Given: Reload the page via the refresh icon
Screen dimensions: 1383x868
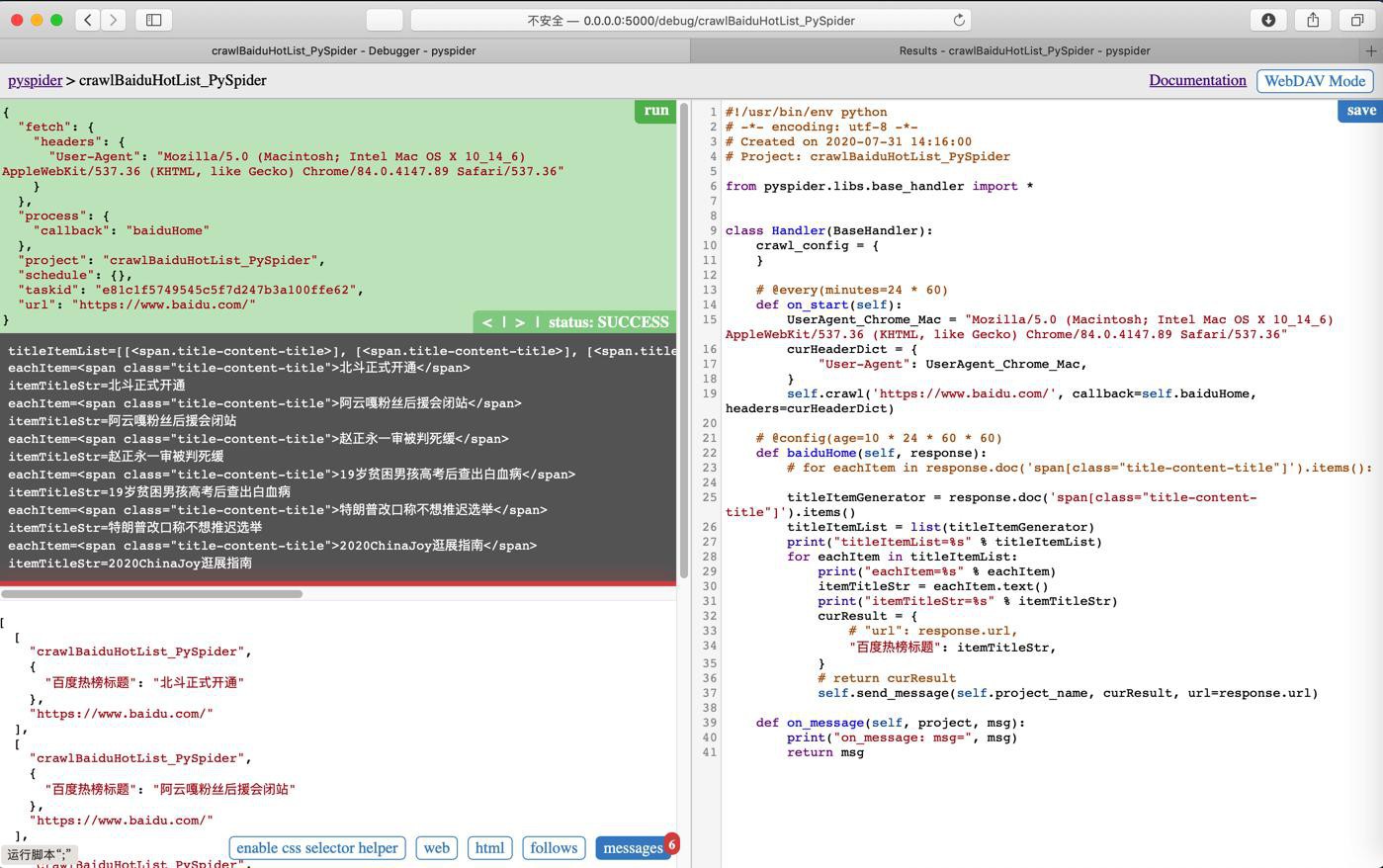Looking at the screenshot, I should tap(959, 20).
